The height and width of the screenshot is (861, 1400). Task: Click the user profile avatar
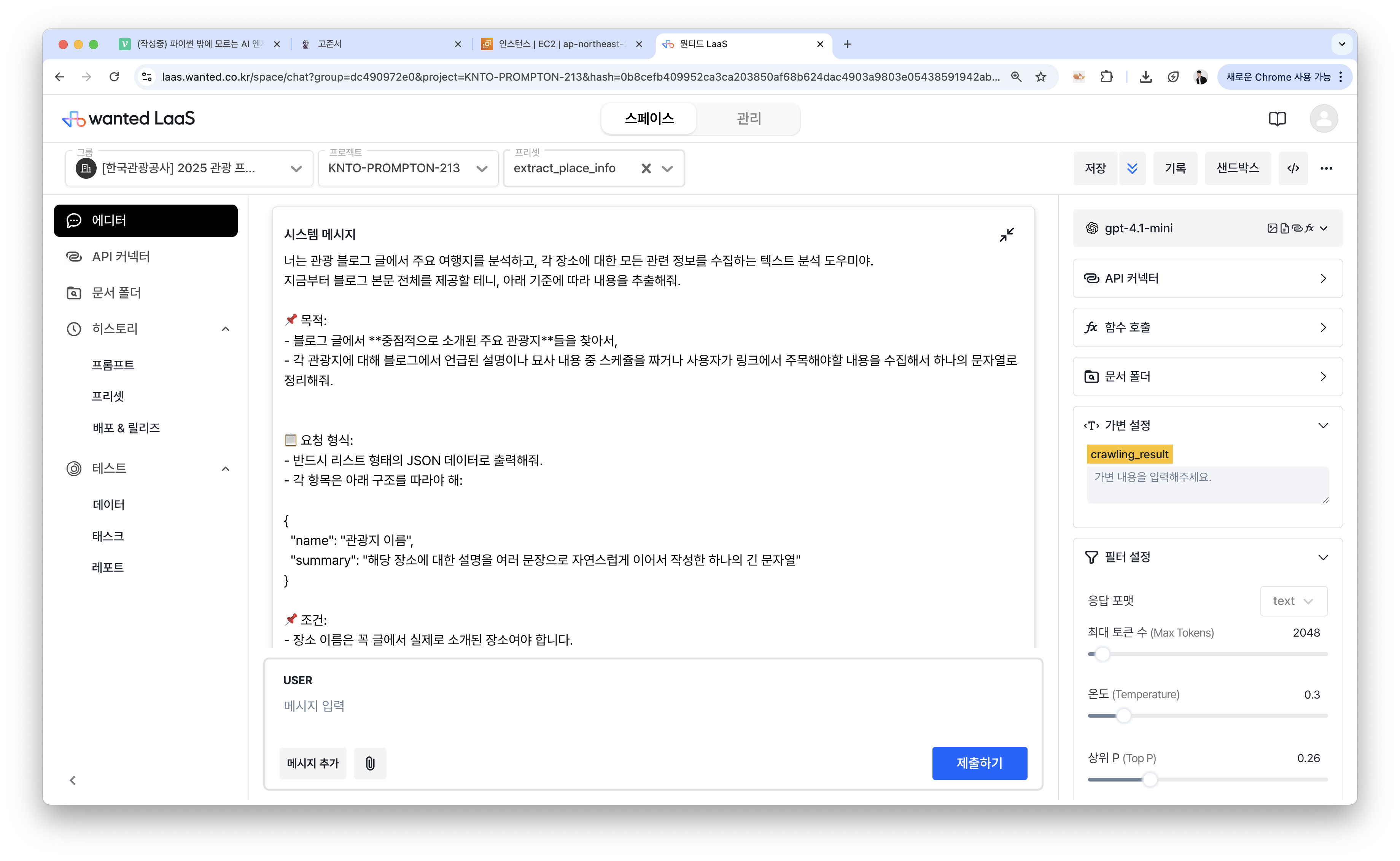(x=1324, y=118)
